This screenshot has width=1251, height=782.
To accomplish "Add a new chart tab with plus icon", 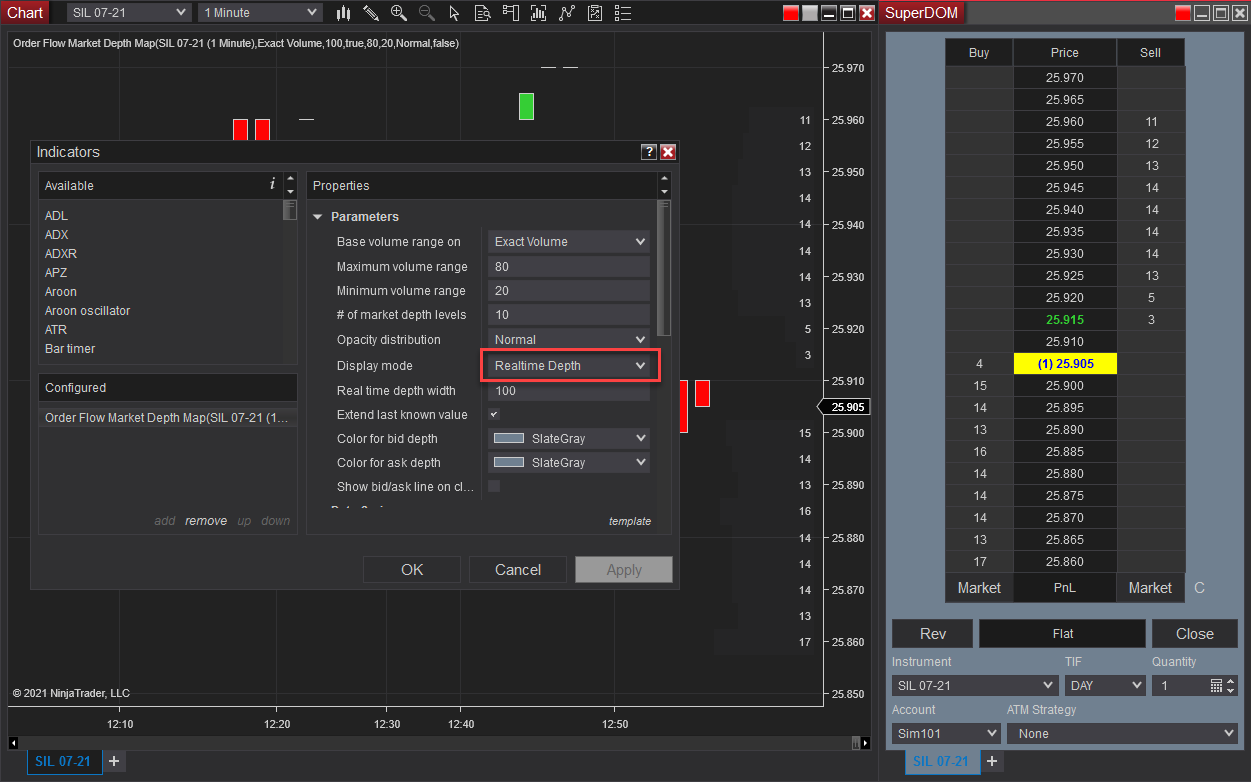I will (x=114, y=761).
